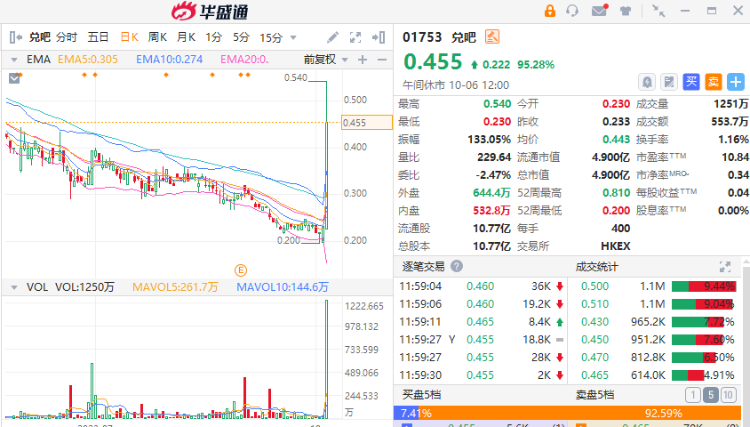Click the MAVOL10:144.6万 label

283,287
